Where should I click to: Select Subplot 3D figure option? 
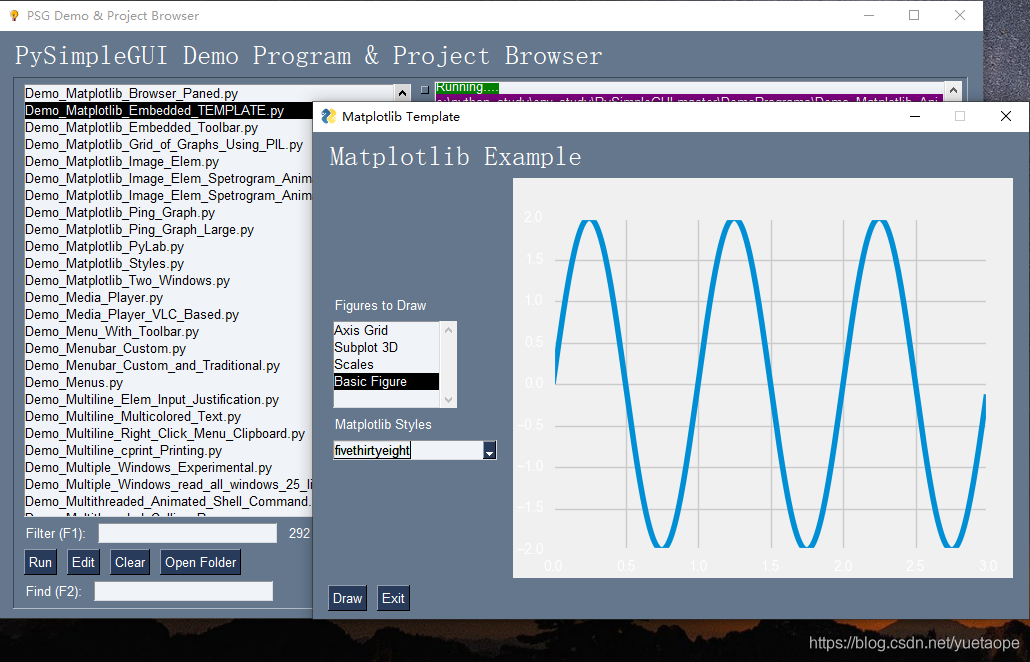pyautogui.click(x=386, y=347)
